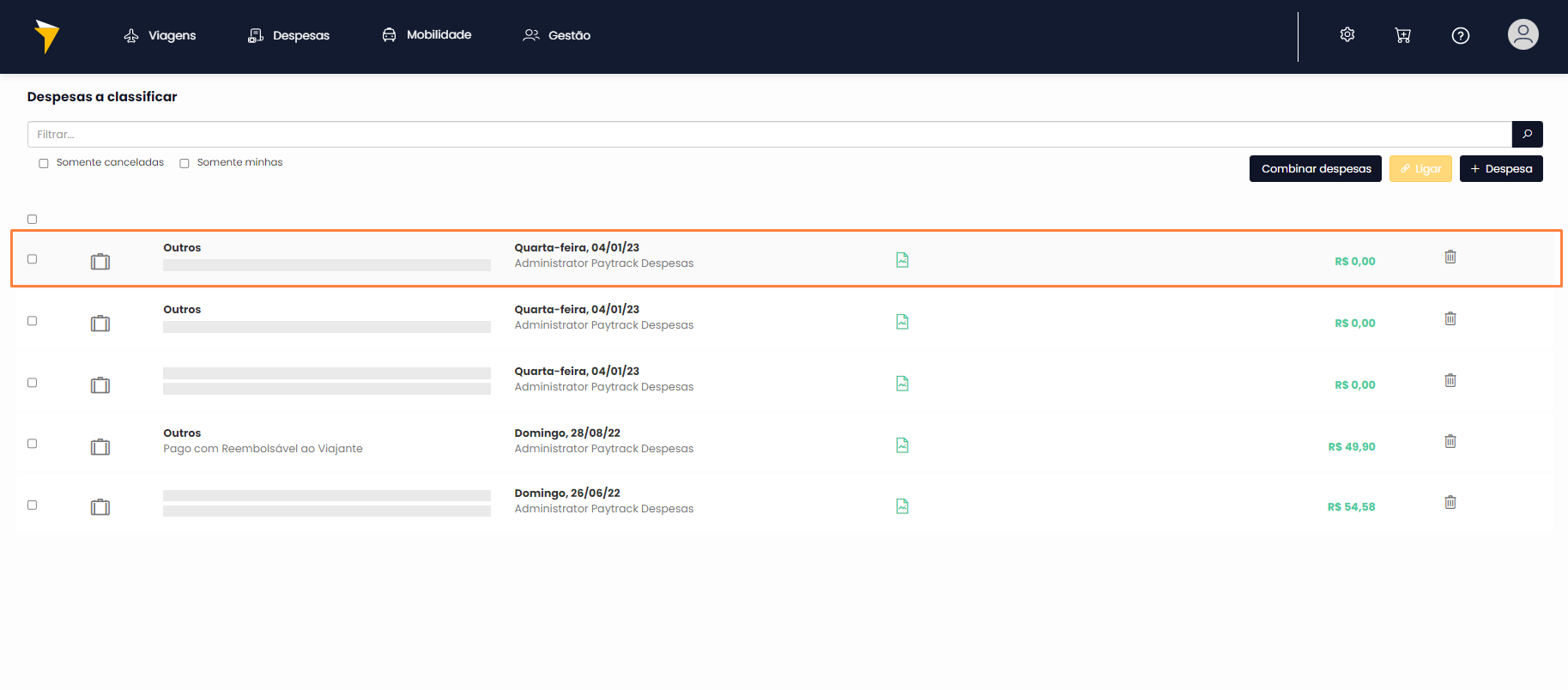Click suitcase icon of 28/08/22 row
Image resolution: width=1568 pixels, height=690 pixels.
click(100, 446)
